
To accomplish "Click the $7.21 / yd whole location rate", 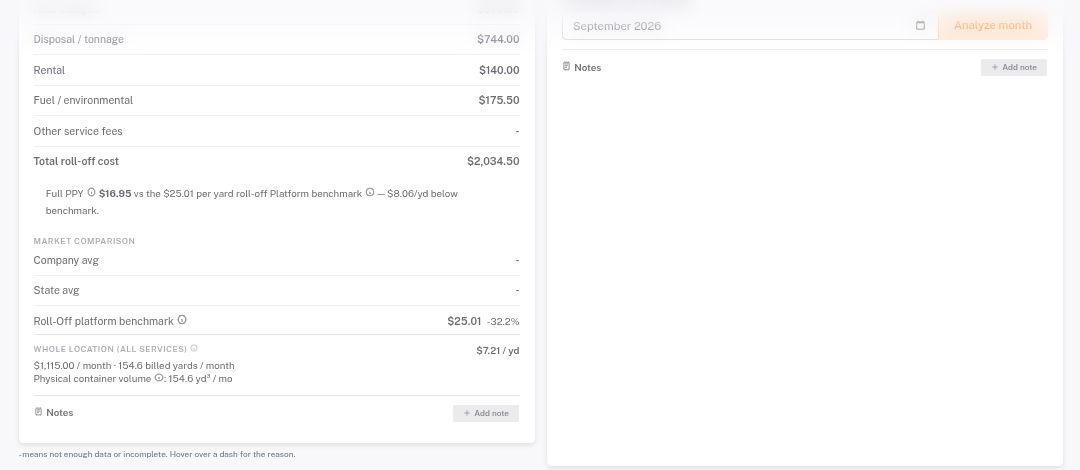I will point(497,351).
